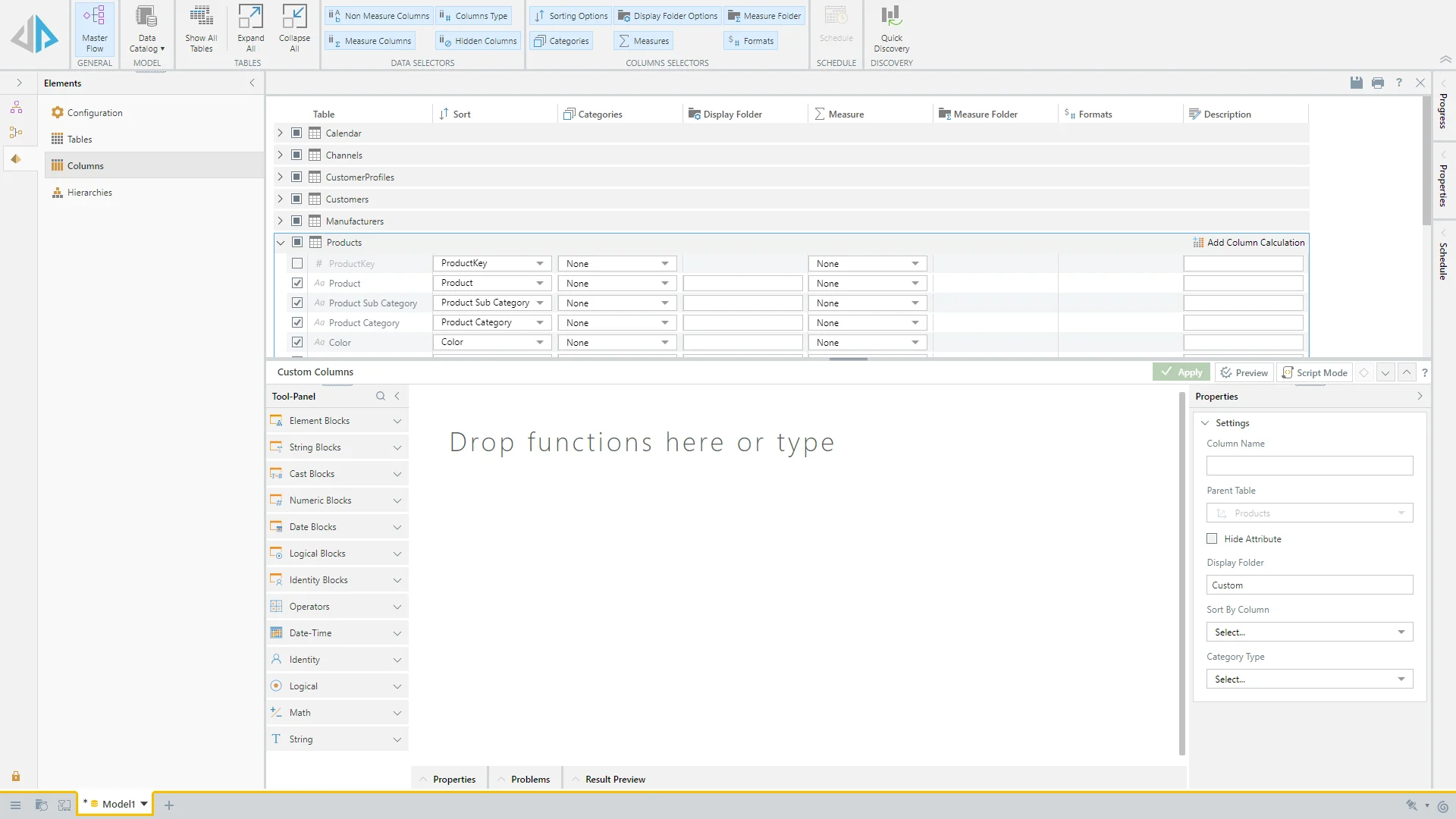Uncheck the Product Category column checkbox
Viewport: 1456px width, 819px height.
(x=297, y=322)
